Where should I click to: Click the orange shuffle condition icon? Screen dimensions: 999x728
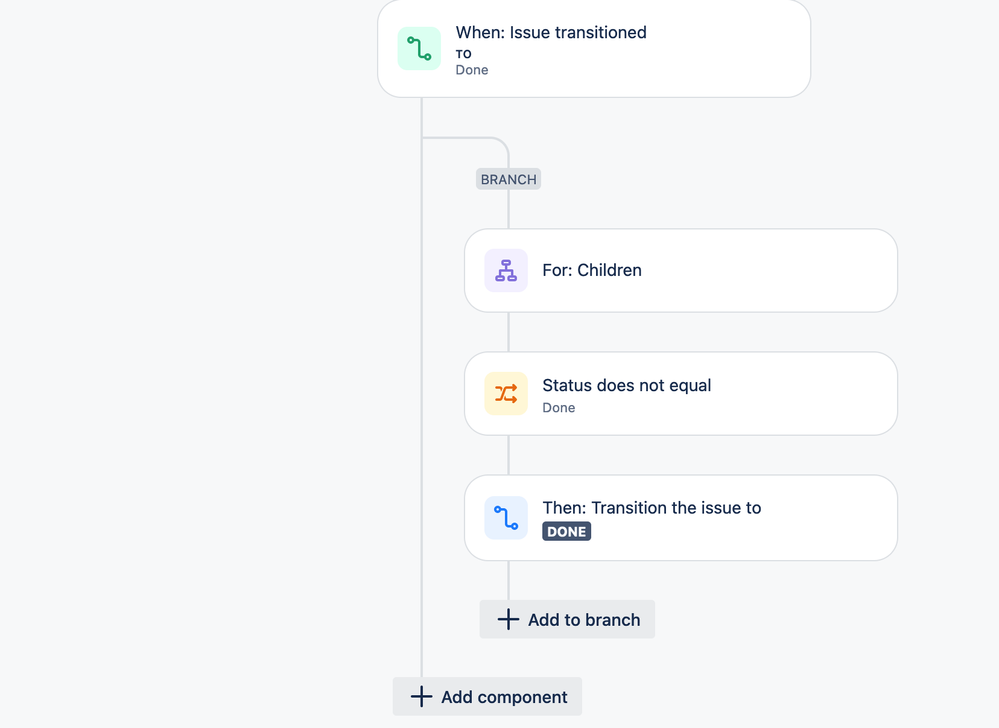(x=506, y=394)
